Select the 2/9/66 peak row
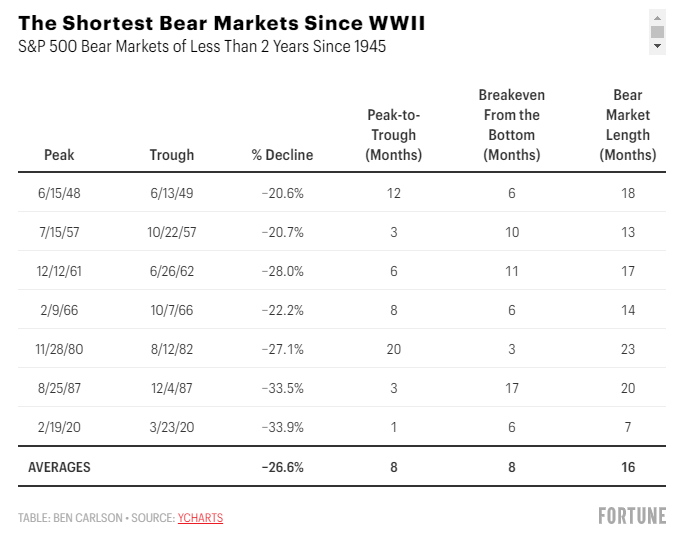 click(342, 310)
